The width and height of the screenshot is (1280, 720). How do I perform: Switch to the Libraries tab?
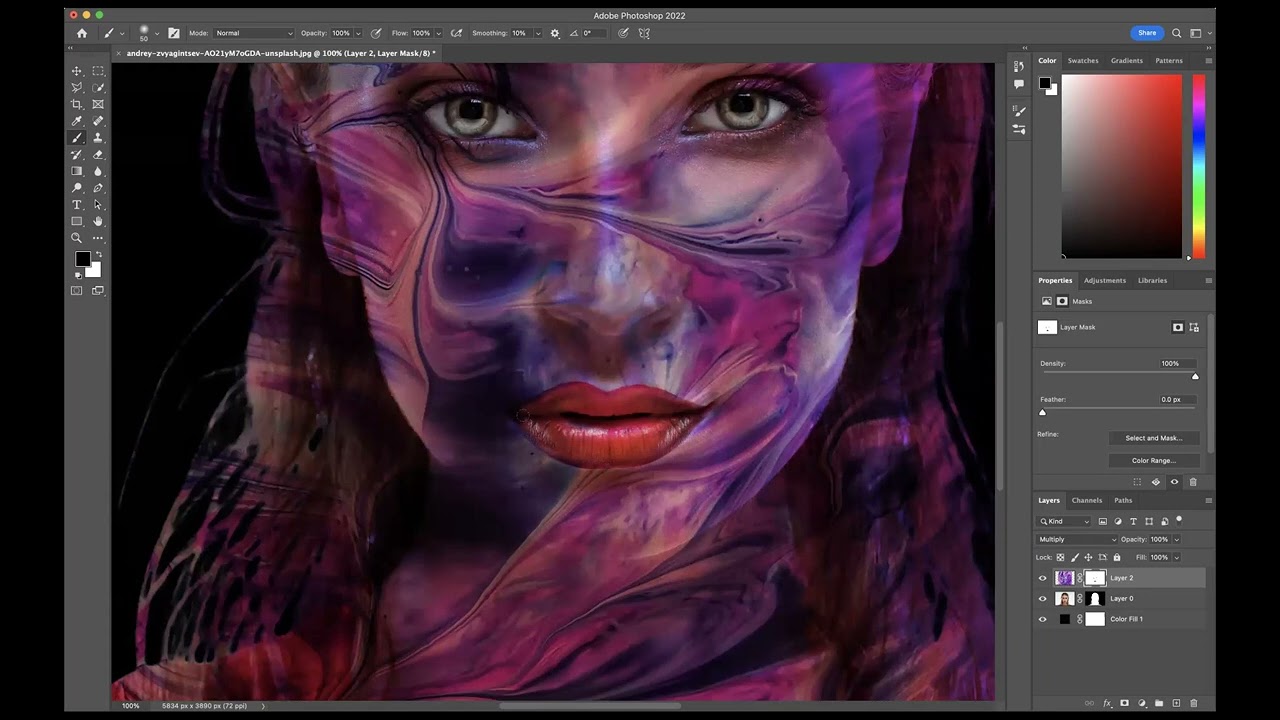[1152, 281]
